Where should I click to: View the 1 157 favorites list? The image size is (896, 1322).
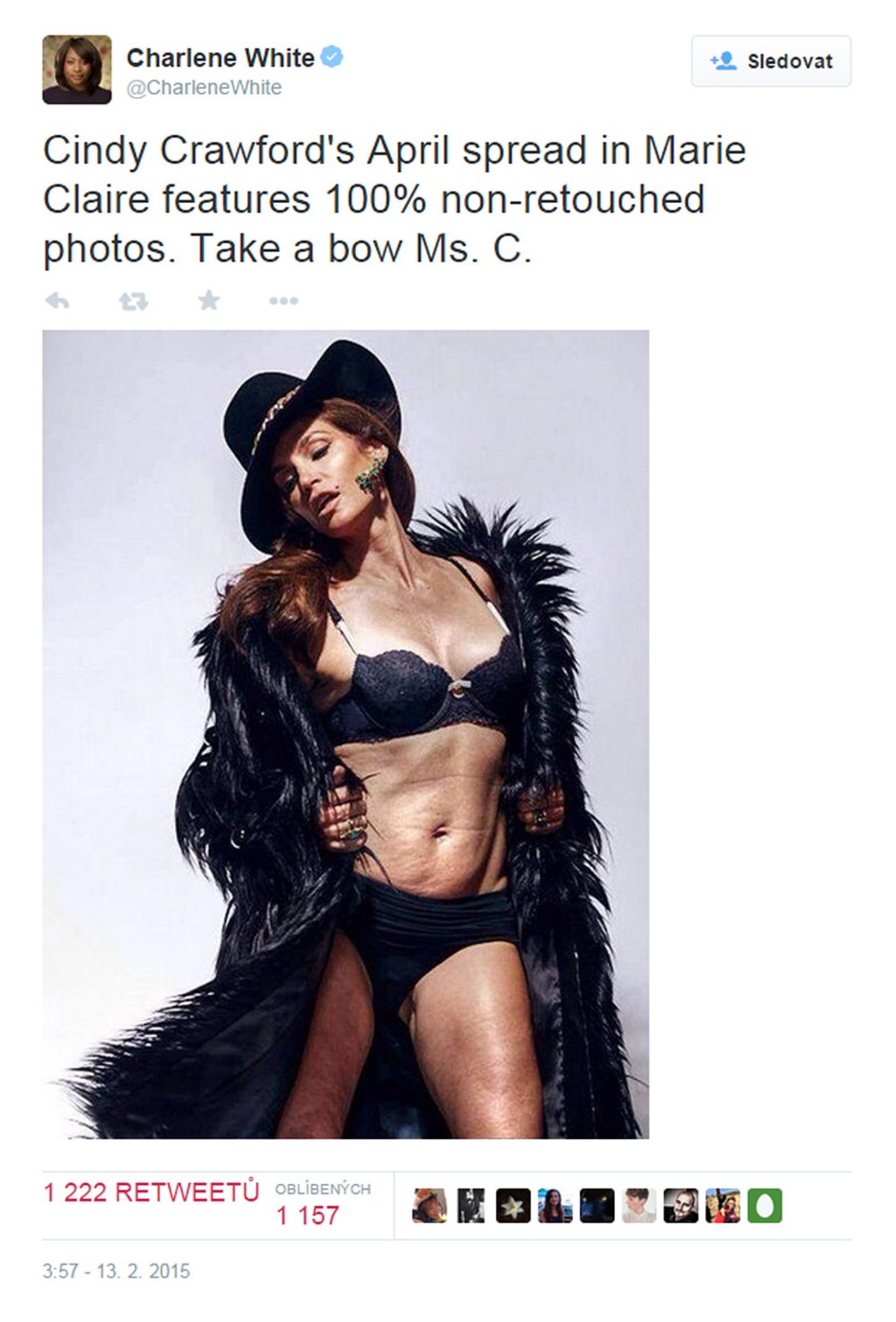point(307,1215)
